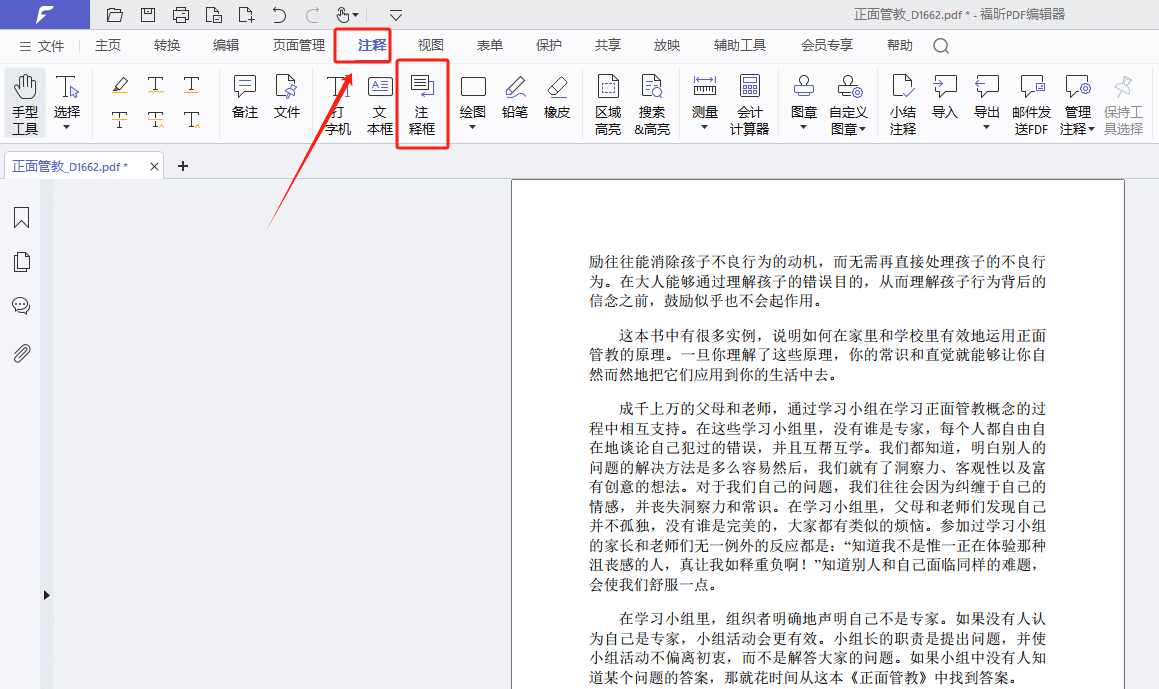Toggle the 手型工具 hand tool
Viewport: 1159px width, 689px height.
pos(25,103)
